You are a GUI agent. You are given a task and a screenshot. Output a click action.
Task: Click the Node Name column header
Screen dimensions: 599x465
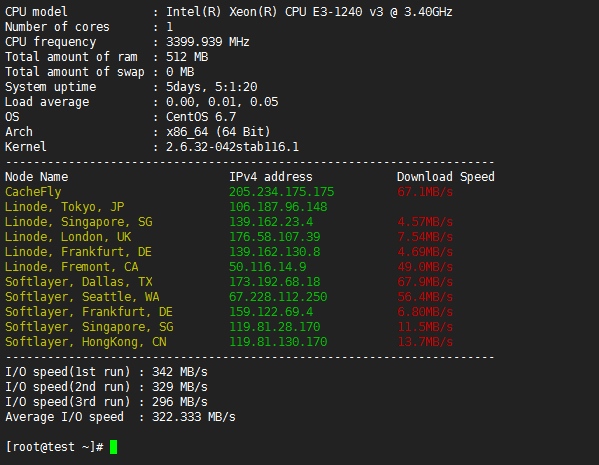[x=37, y=177]
